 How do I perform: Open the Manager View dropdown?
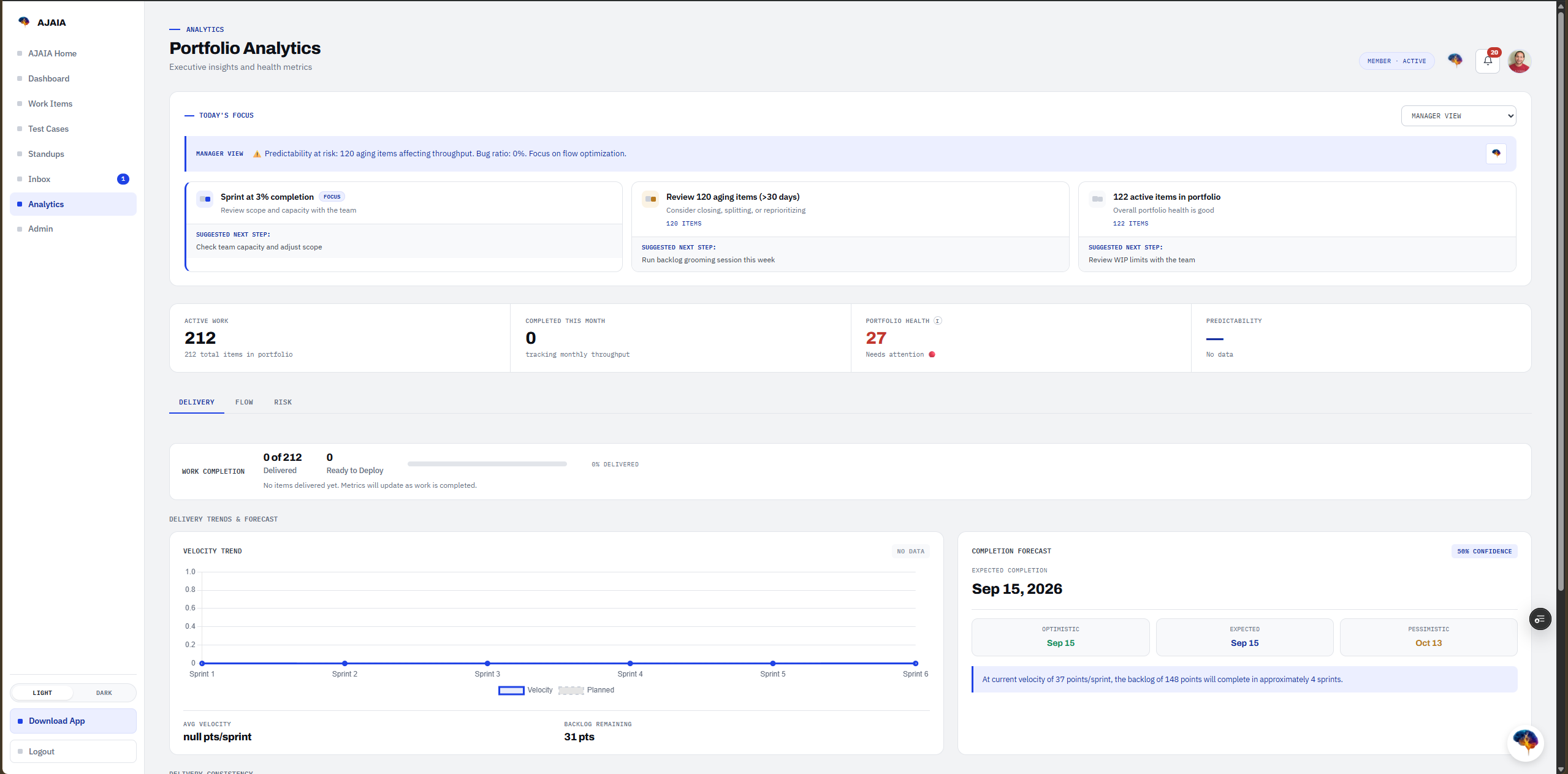pos(1458,116)
